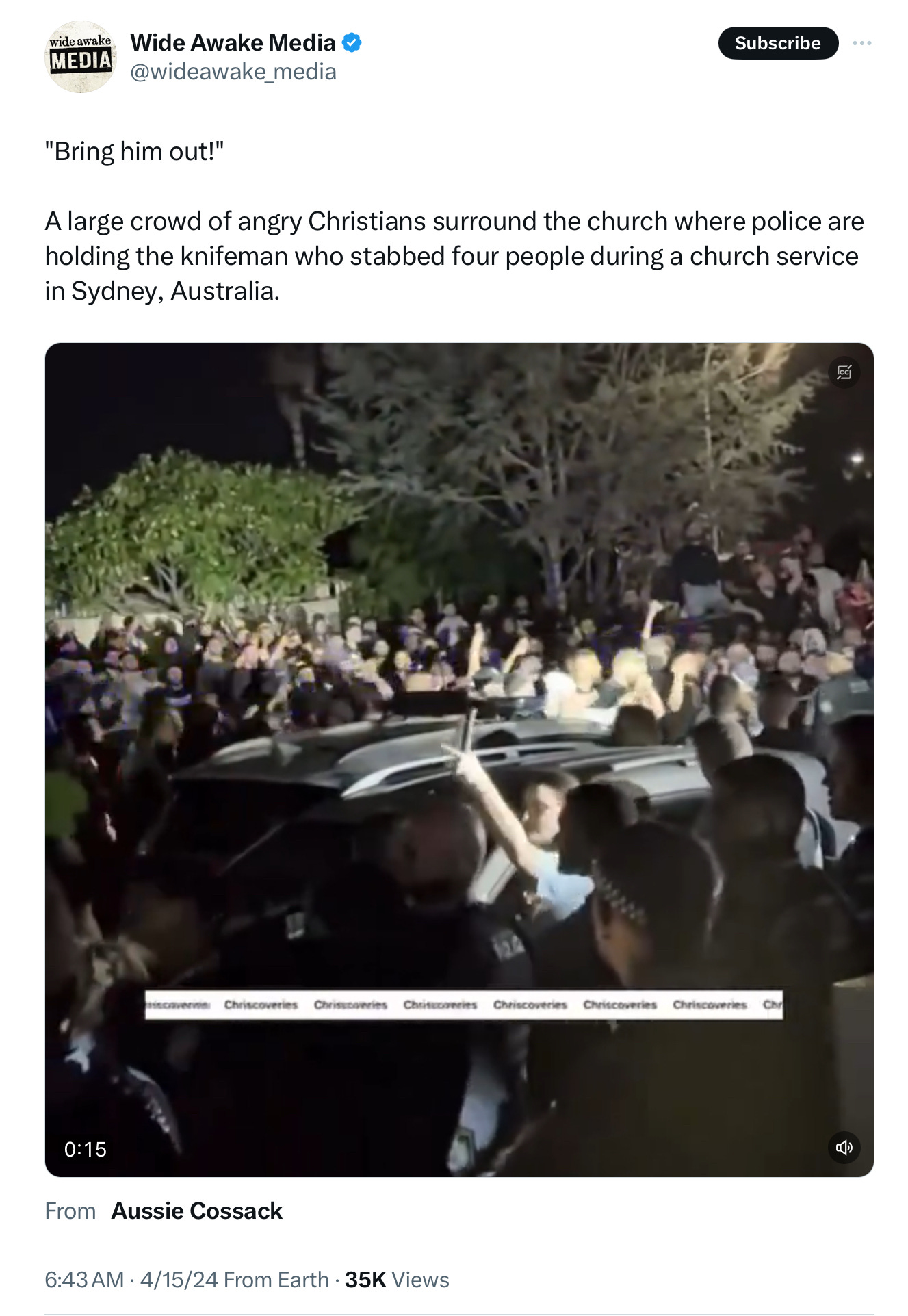Play the crowd video thumbnail
The image size is (908, 1316).
pyautogui.click(x=459, y=760)
